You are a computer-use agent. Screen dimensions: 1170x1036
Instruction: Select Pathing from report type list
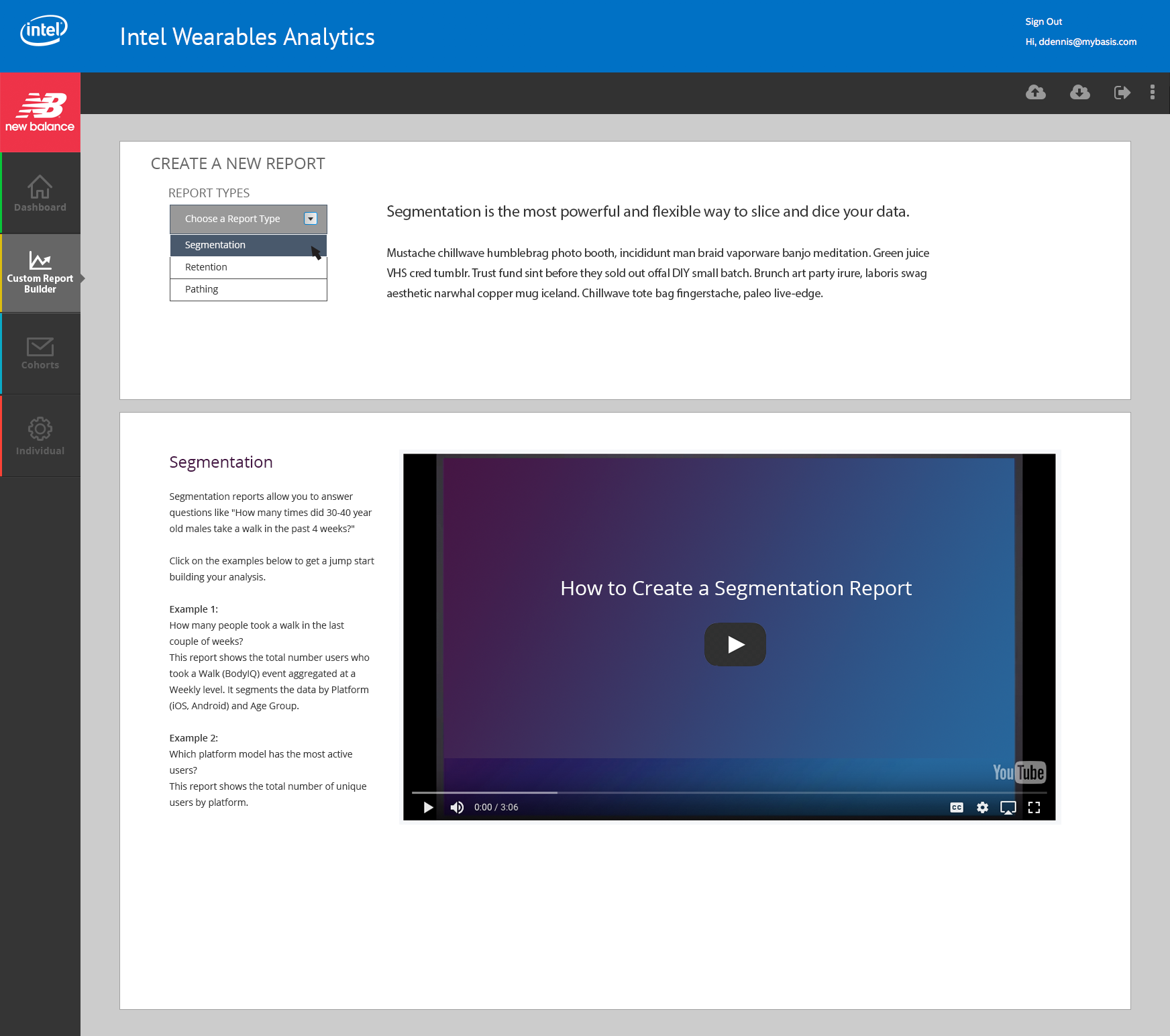click(x=248, y=289)
